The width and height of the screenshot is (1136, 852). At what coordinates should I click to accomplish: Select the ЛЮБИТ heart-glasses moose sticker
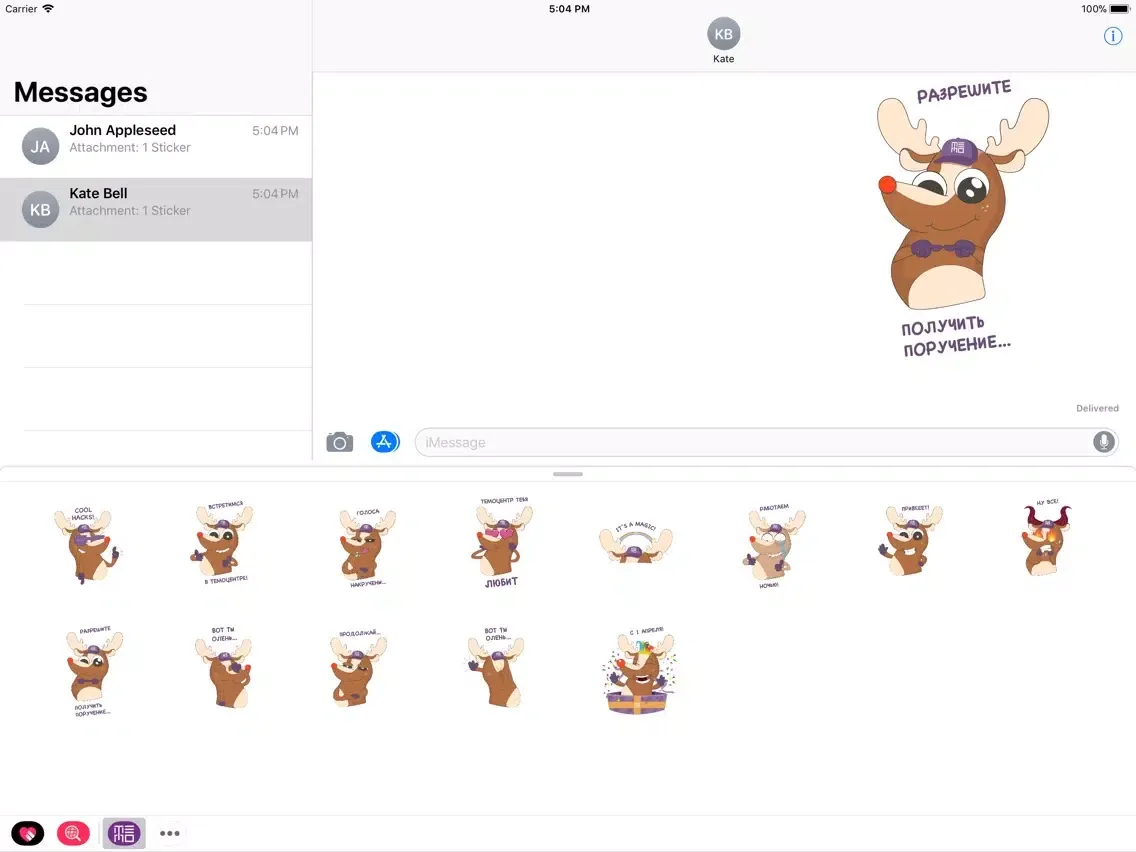(502, 542)
